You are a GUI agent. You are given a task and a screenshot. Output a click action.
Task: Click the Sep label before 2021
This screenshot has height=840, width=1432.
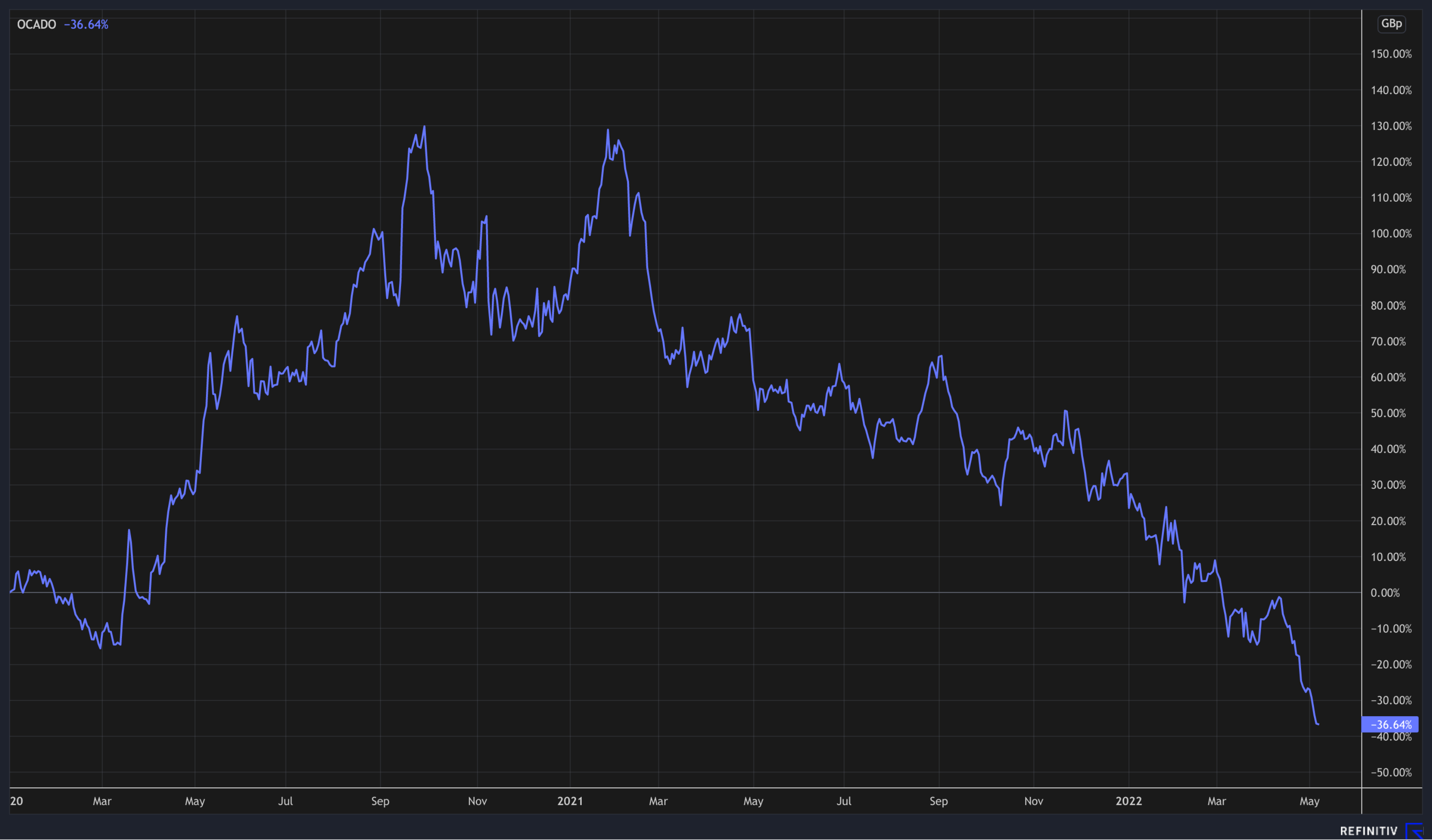click(380, 801)
